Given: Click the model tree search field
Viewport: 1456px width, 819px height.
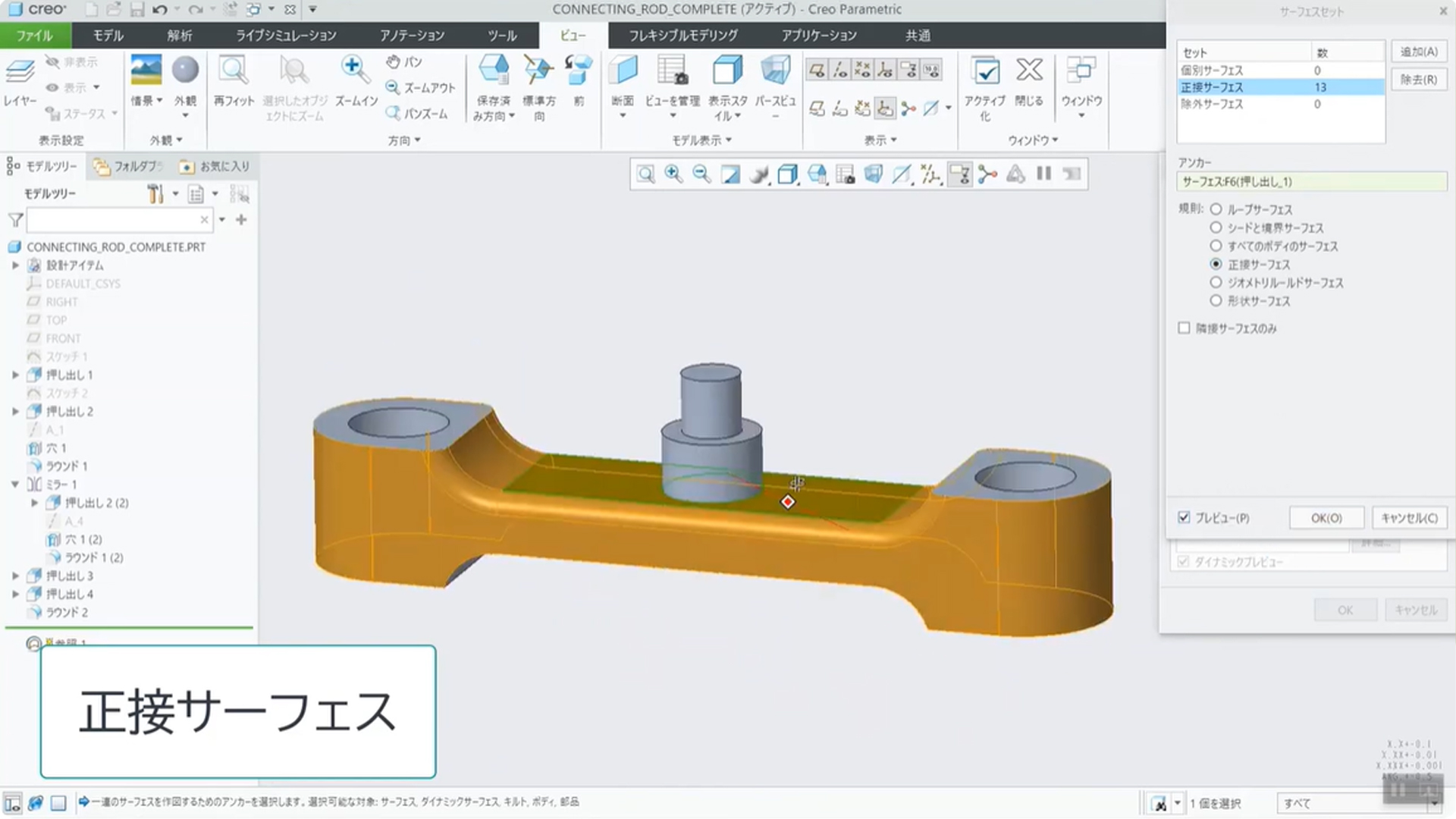Looking at the screenshot, I should tap(114, 220).
